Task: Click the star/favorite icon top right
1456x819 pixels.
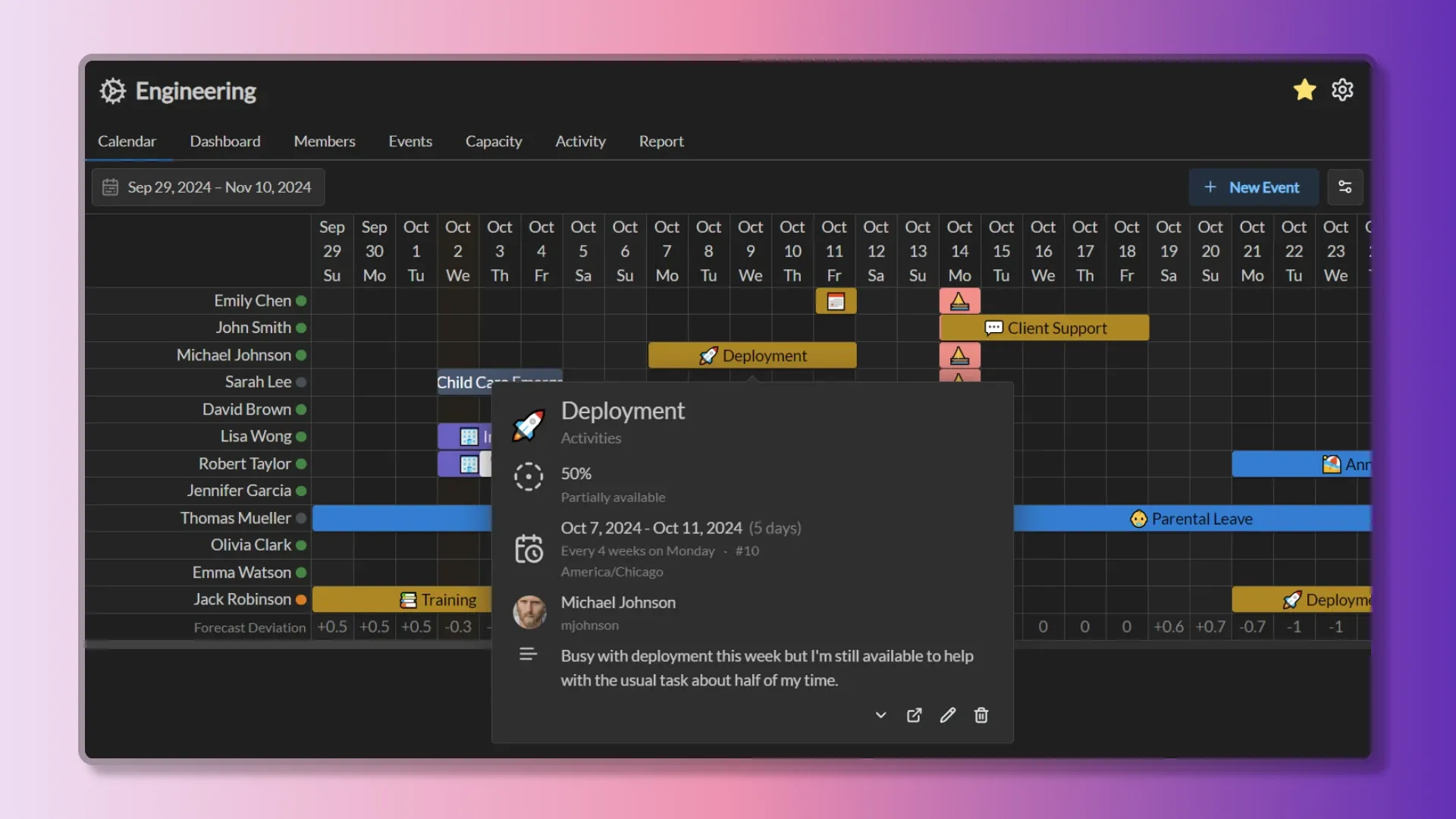Action: [1304, 89]
